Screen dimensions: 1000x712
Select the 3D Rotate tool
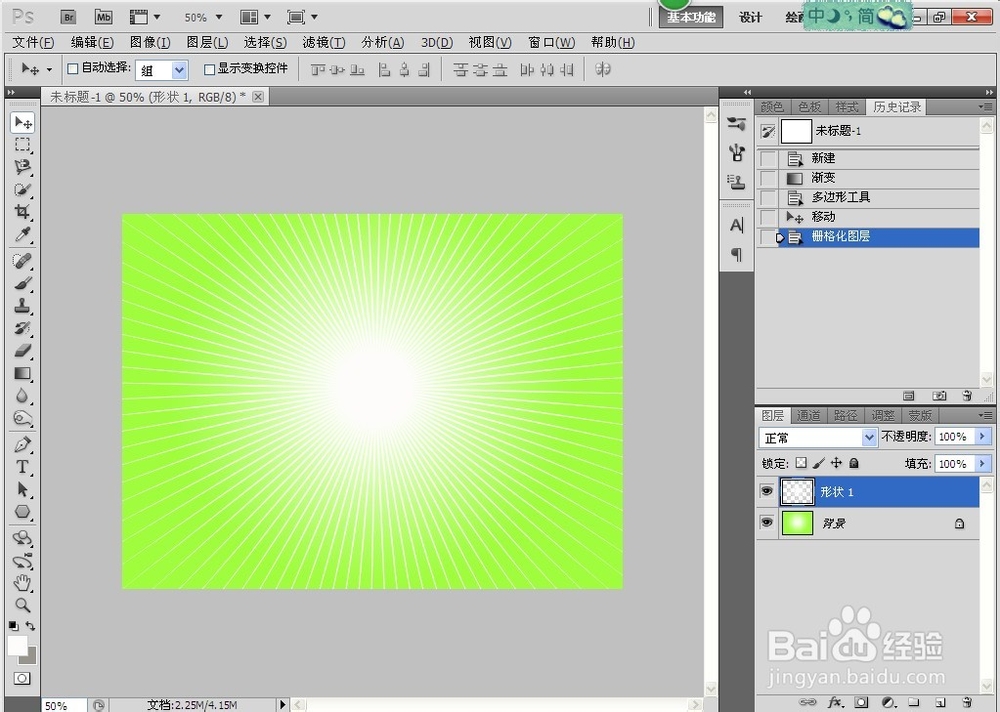click(x=23, y=538)
